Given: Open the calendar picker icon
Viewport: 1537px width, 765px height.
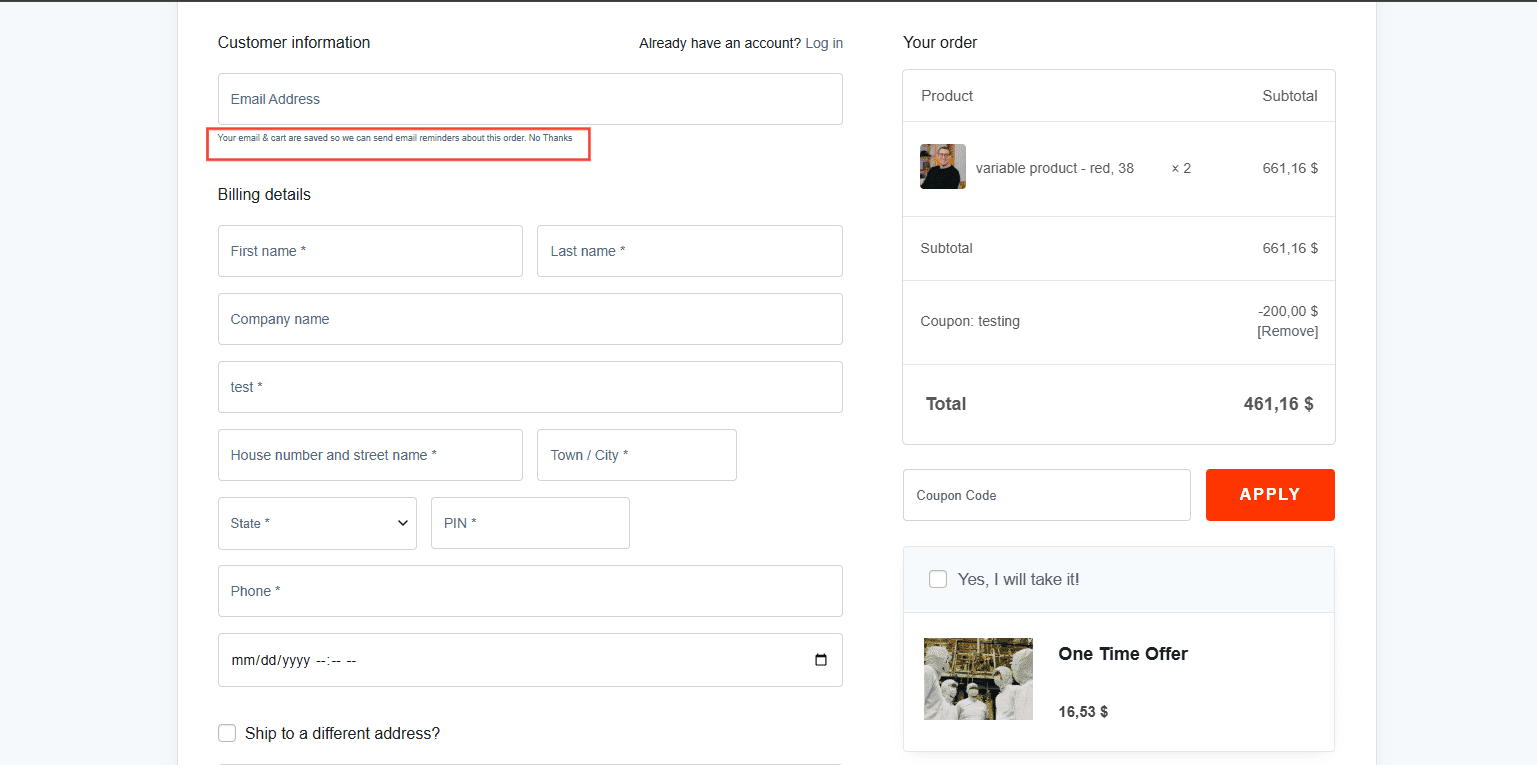Looking at the screenshot, I should [x=821, y=660].
